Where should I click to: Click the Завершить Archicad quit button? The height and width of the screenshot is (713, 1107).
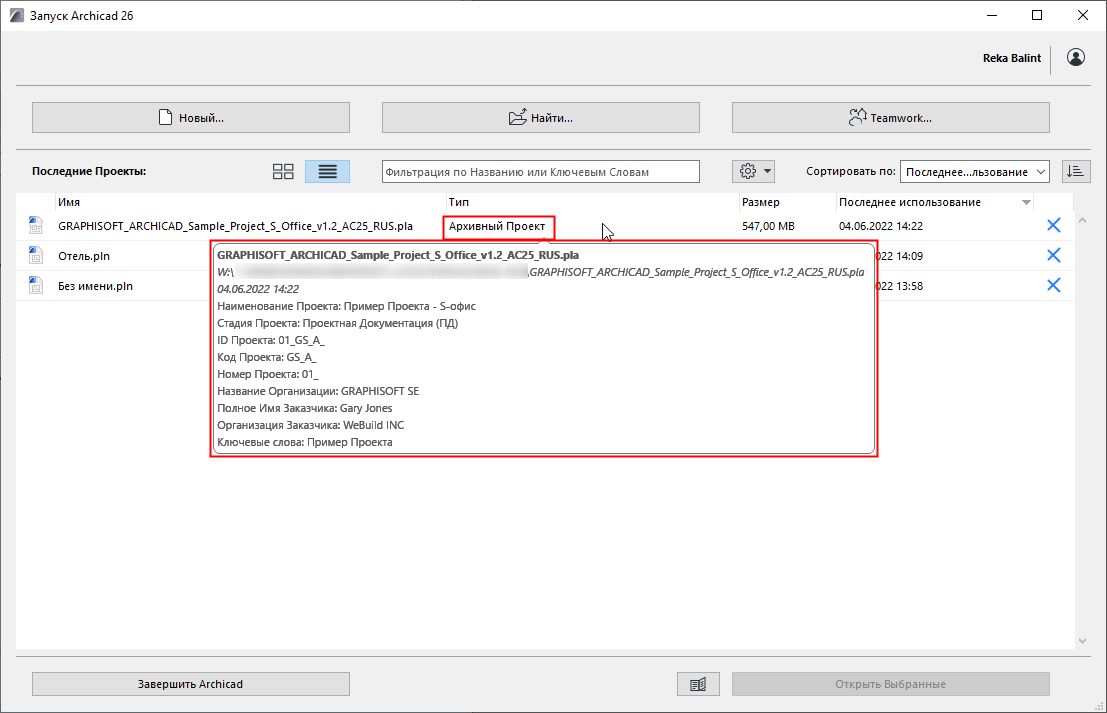191,684
